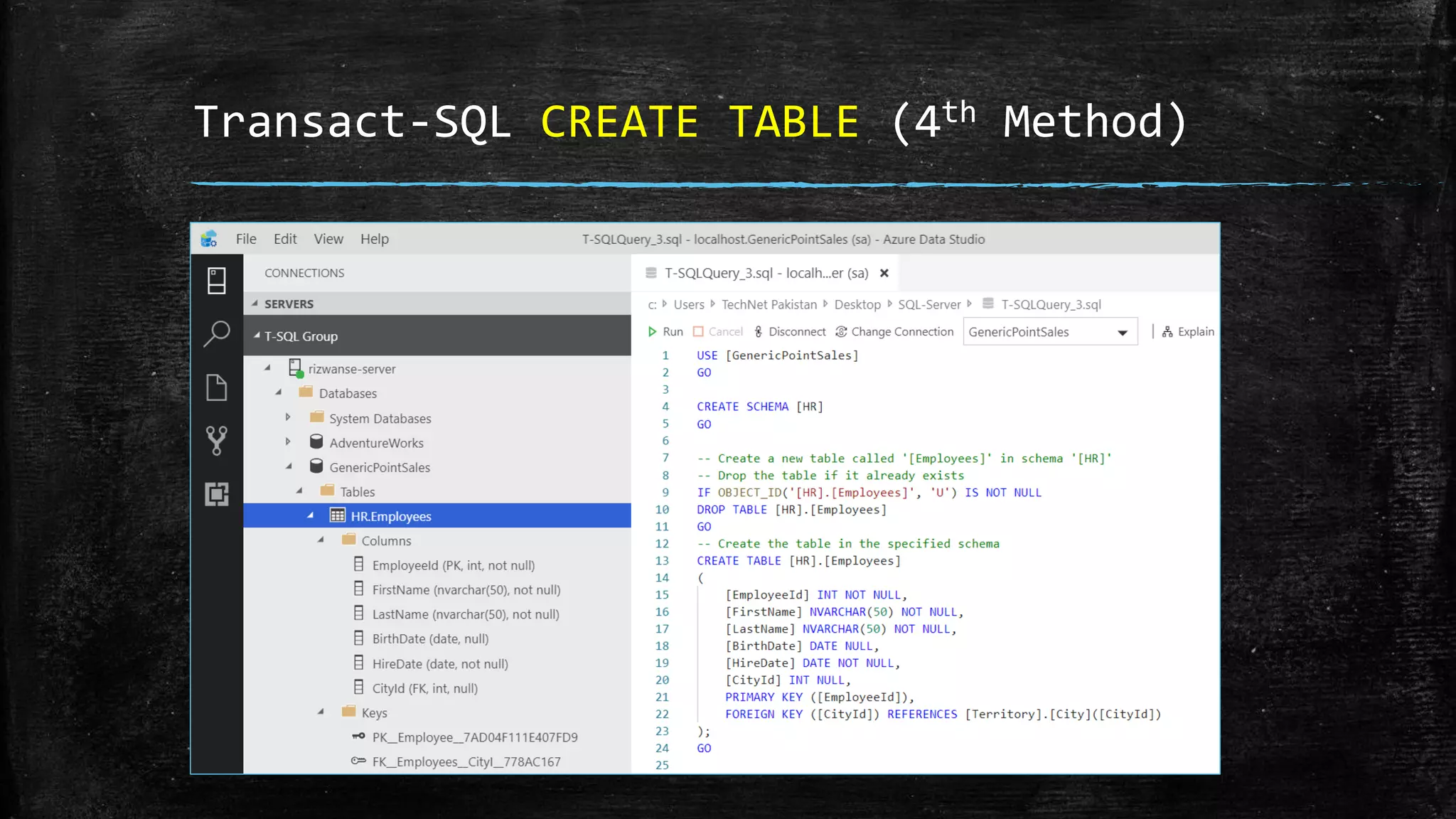Click the foreign key icon for FK__Employees
The height and width of the screenshot is (819, 1456).
pyautogui.click(x=358, y=761)
